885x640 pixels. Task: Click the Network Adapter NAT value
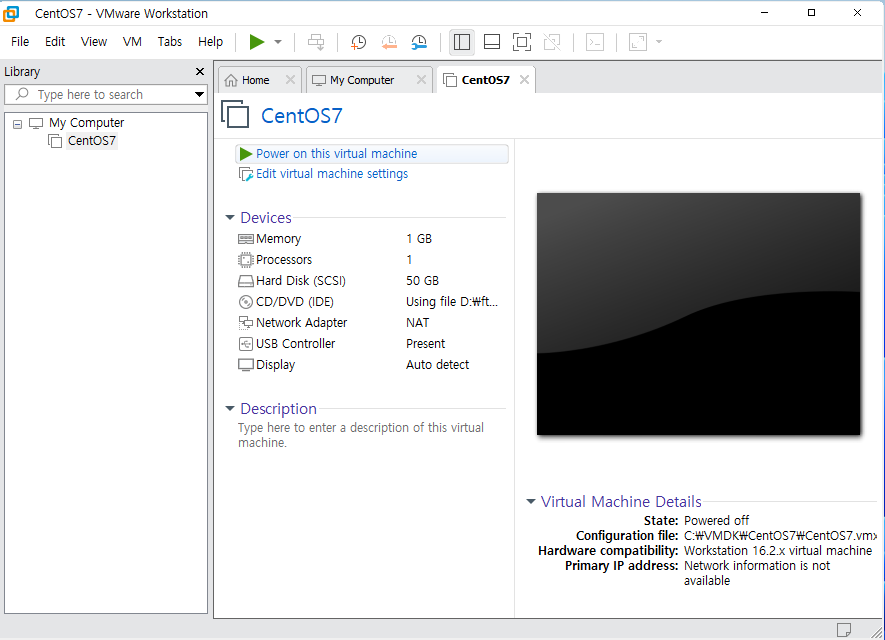(417, 323)
